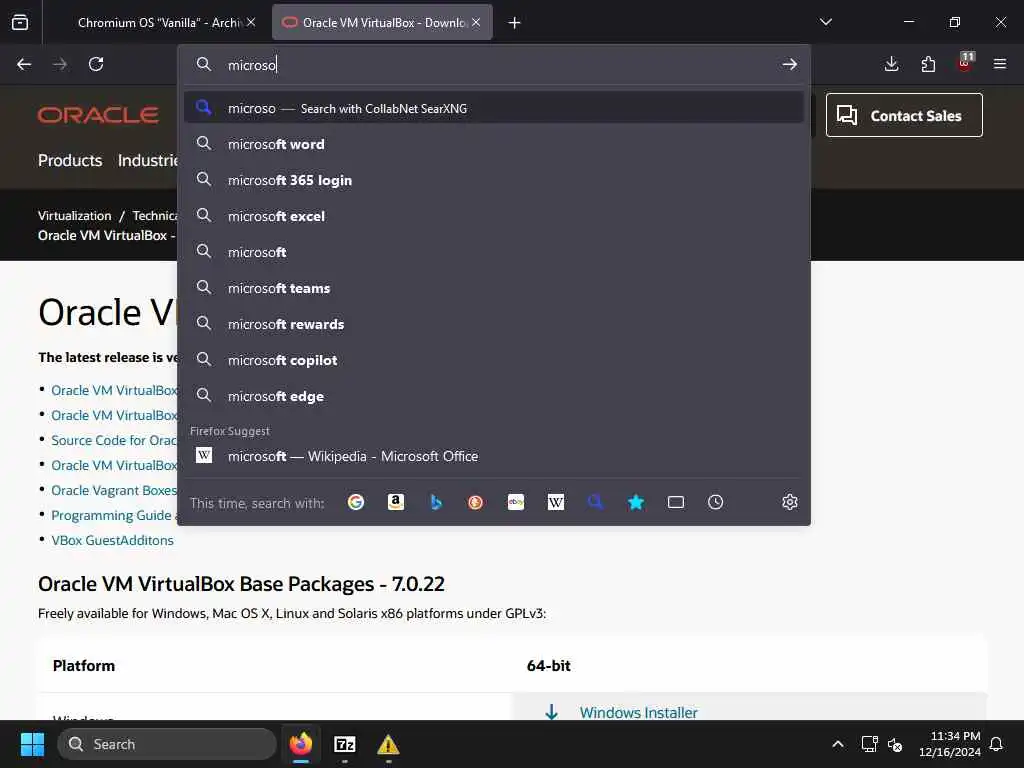Click the Windows Start button

click(32, 744)
